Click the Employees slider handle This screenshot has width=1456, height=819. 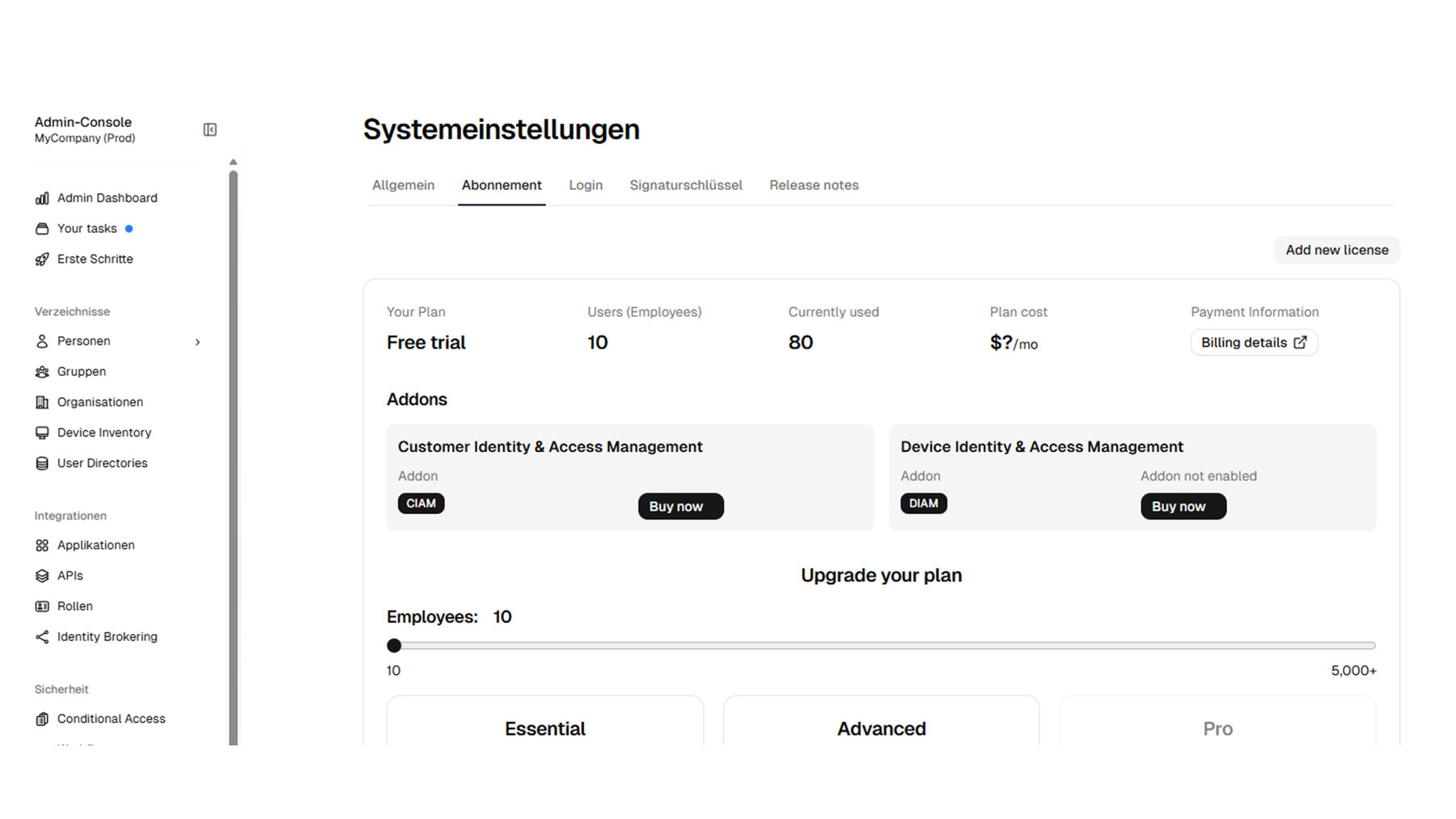click(x=394, y=645)
